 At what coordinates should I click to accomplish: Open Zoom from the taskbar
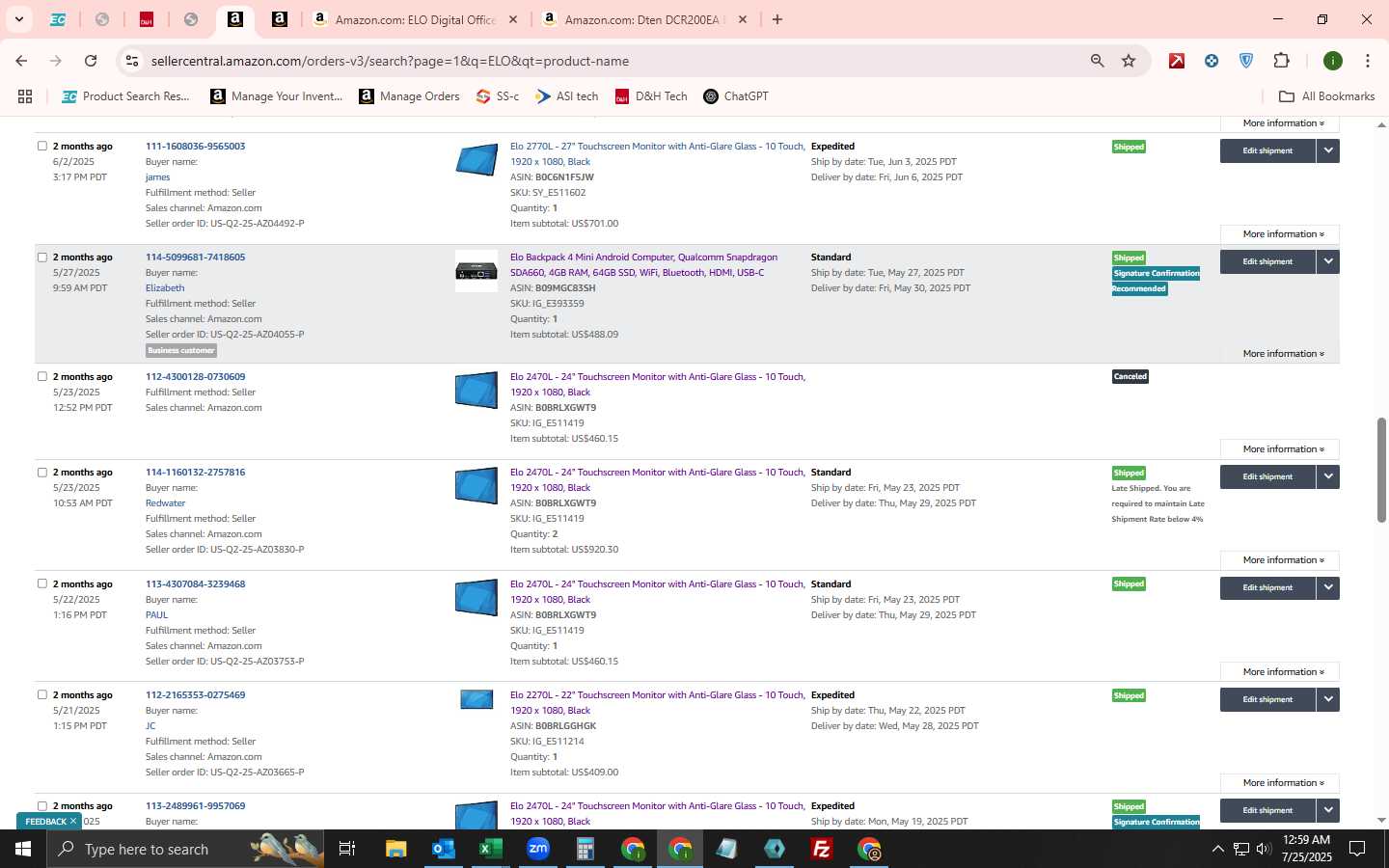point(538,849)
